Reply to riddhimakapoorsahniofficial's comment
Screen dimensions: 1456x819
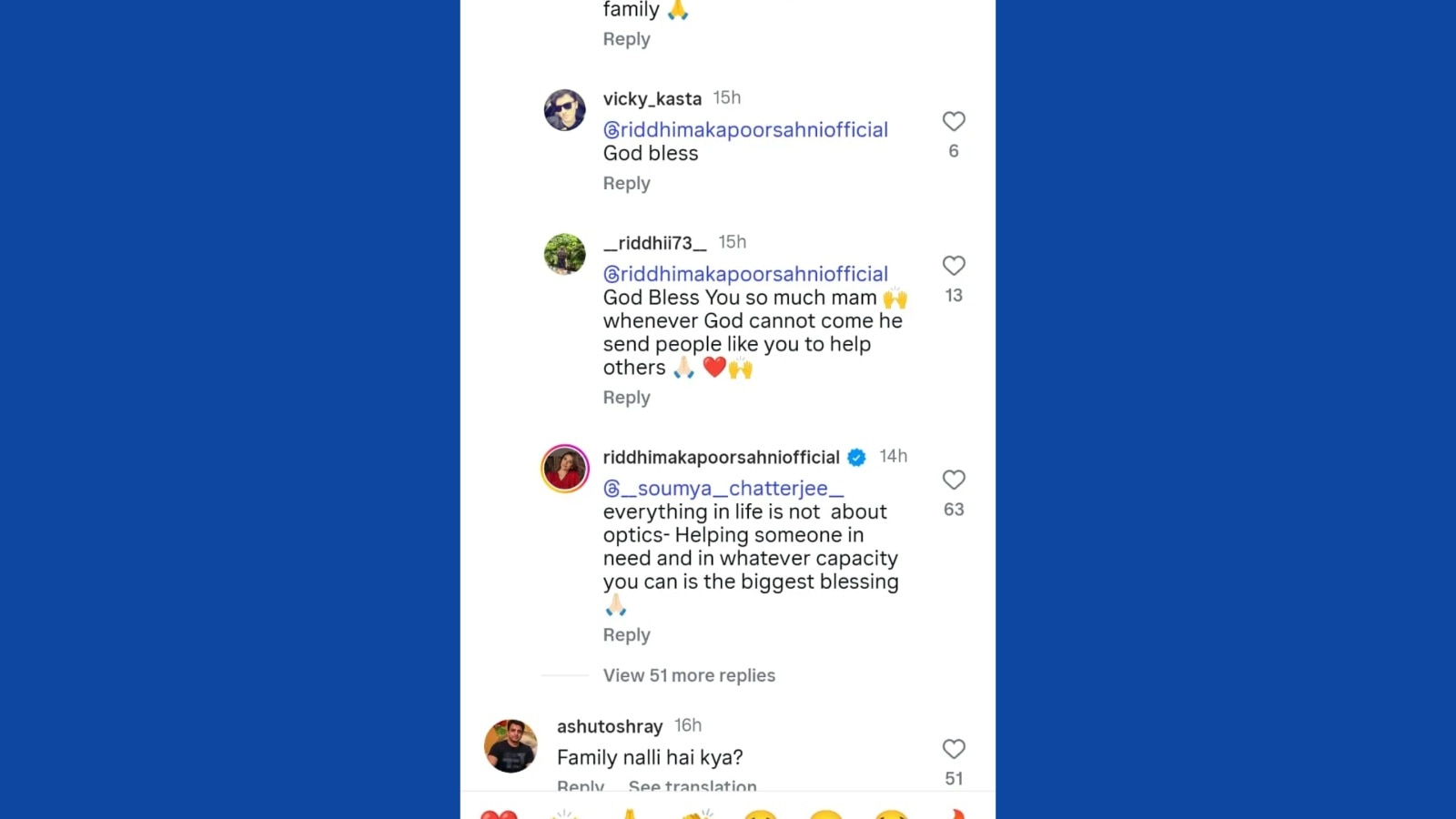pyautogui.click(x=626, y=635)
